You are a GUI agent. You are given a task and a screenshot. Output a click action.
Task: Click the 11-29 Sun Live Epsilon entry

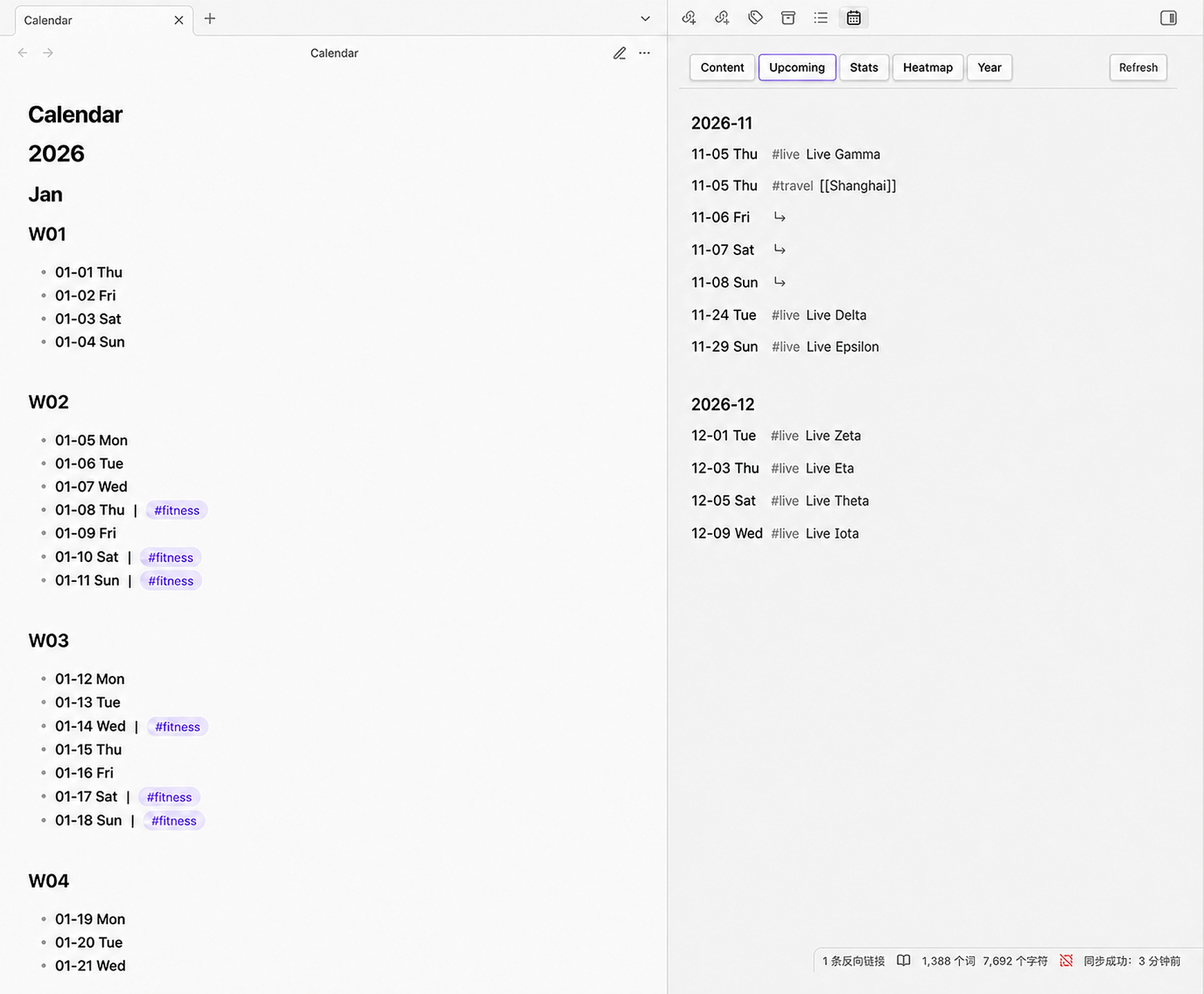(x=785, y=347)
